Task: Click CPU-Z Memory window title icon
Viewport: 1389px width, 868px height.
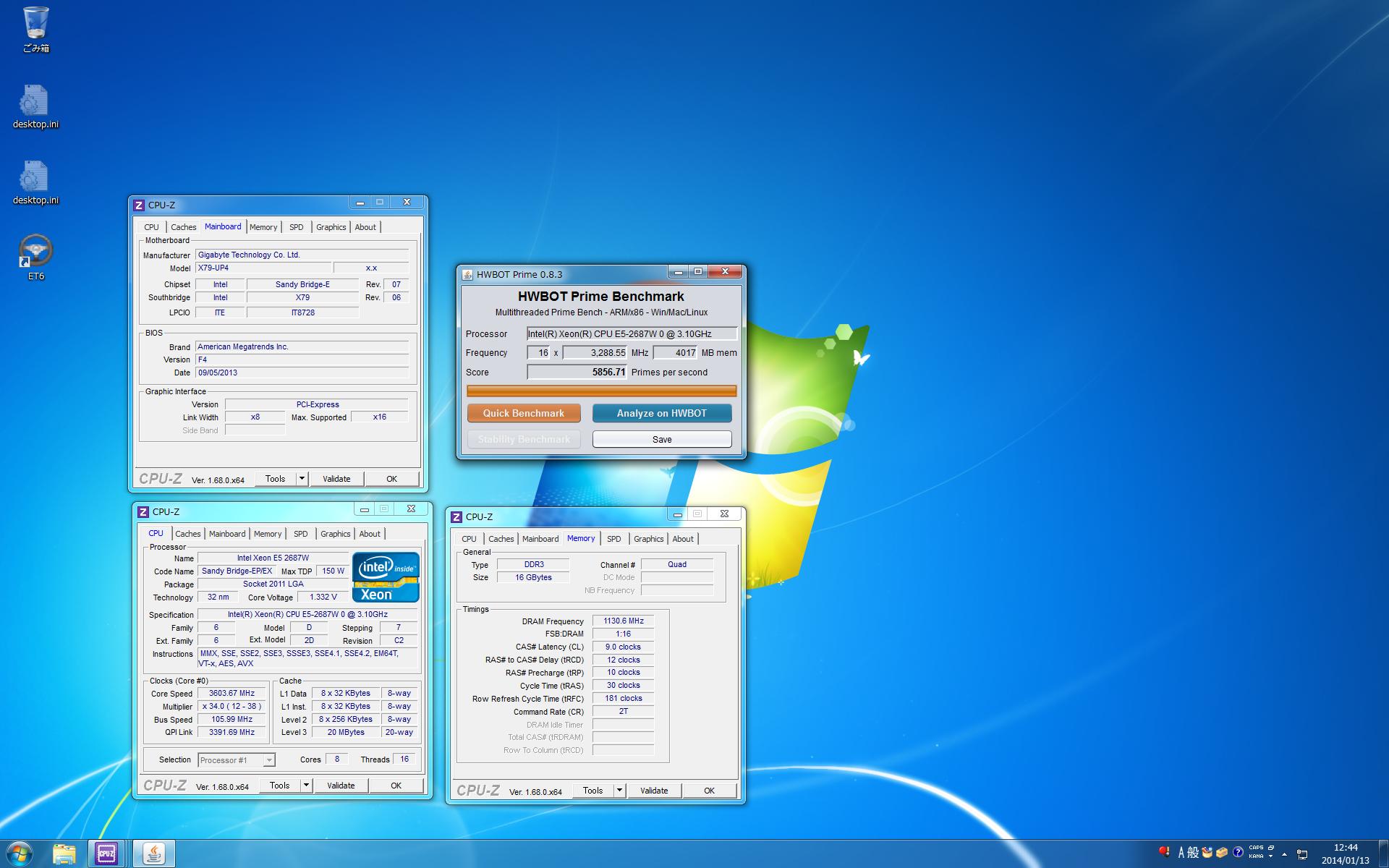Action: point(456,517)
